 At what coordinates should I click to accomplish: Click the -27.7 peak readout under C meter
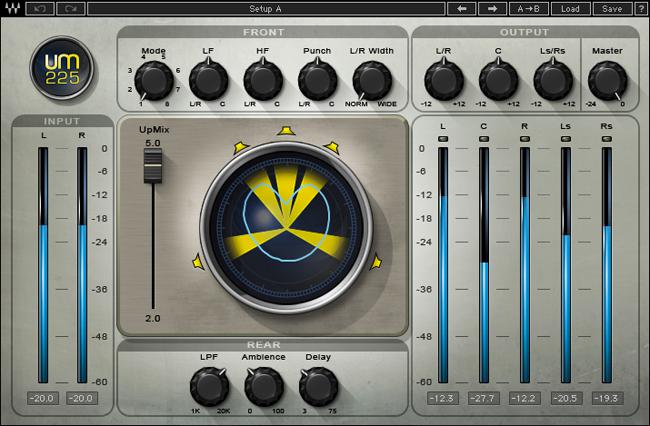(484, 400)
